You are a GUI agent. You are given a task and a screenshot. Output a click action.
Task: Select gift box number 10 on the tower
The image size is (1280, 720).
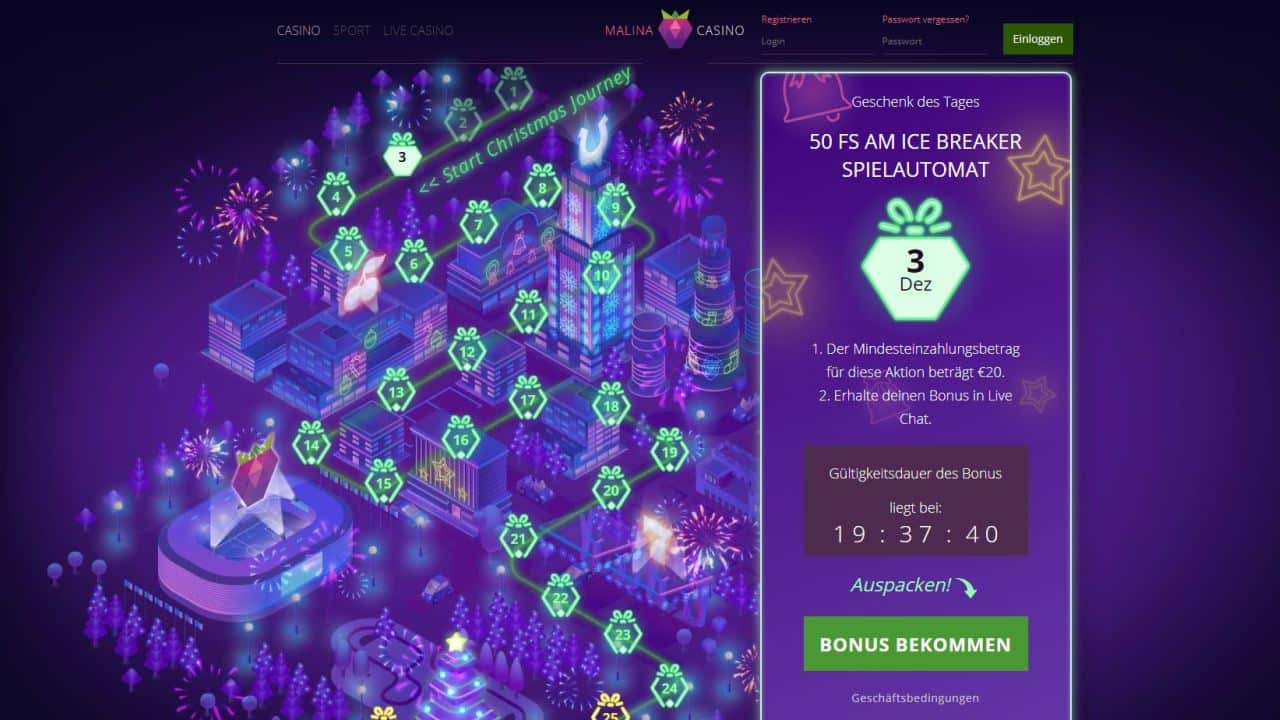tap(601, 271)
